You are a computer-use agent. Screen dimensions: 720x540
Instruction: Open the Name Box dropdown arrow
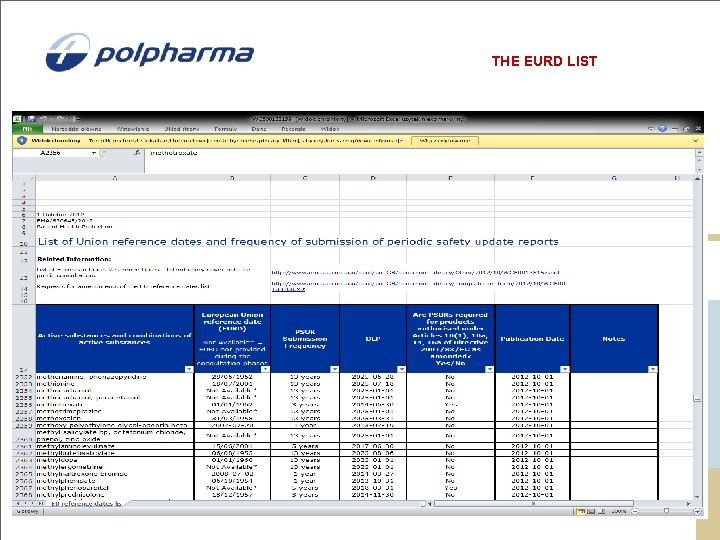coord(93,152)
